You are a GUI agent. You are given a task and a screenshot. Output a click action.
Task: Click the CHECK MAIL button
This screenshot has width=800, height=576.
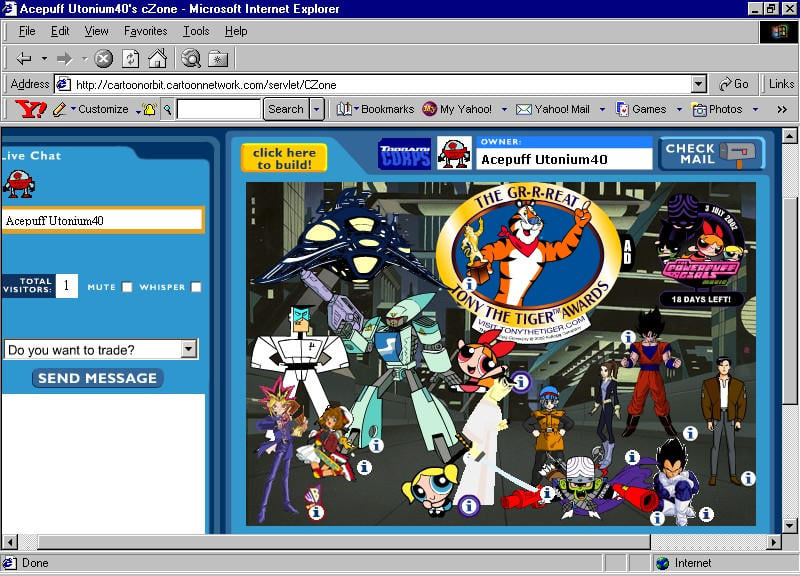[712, 153]
